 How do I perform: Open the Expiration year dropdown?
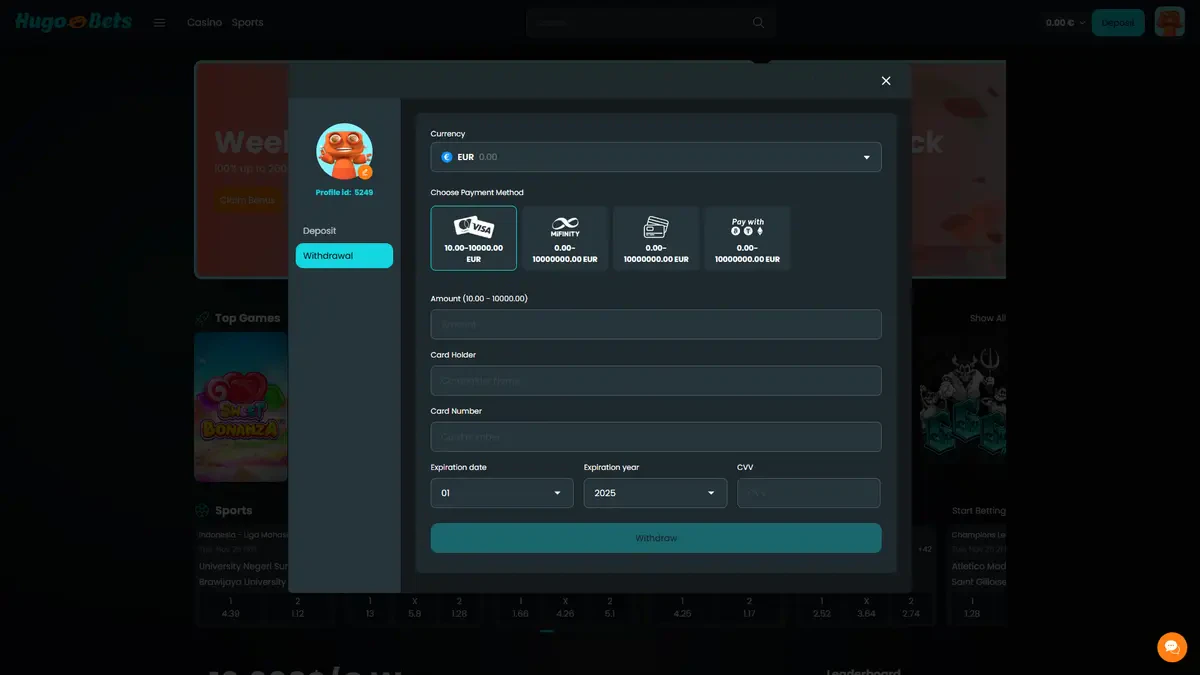[x=655, y=493]
